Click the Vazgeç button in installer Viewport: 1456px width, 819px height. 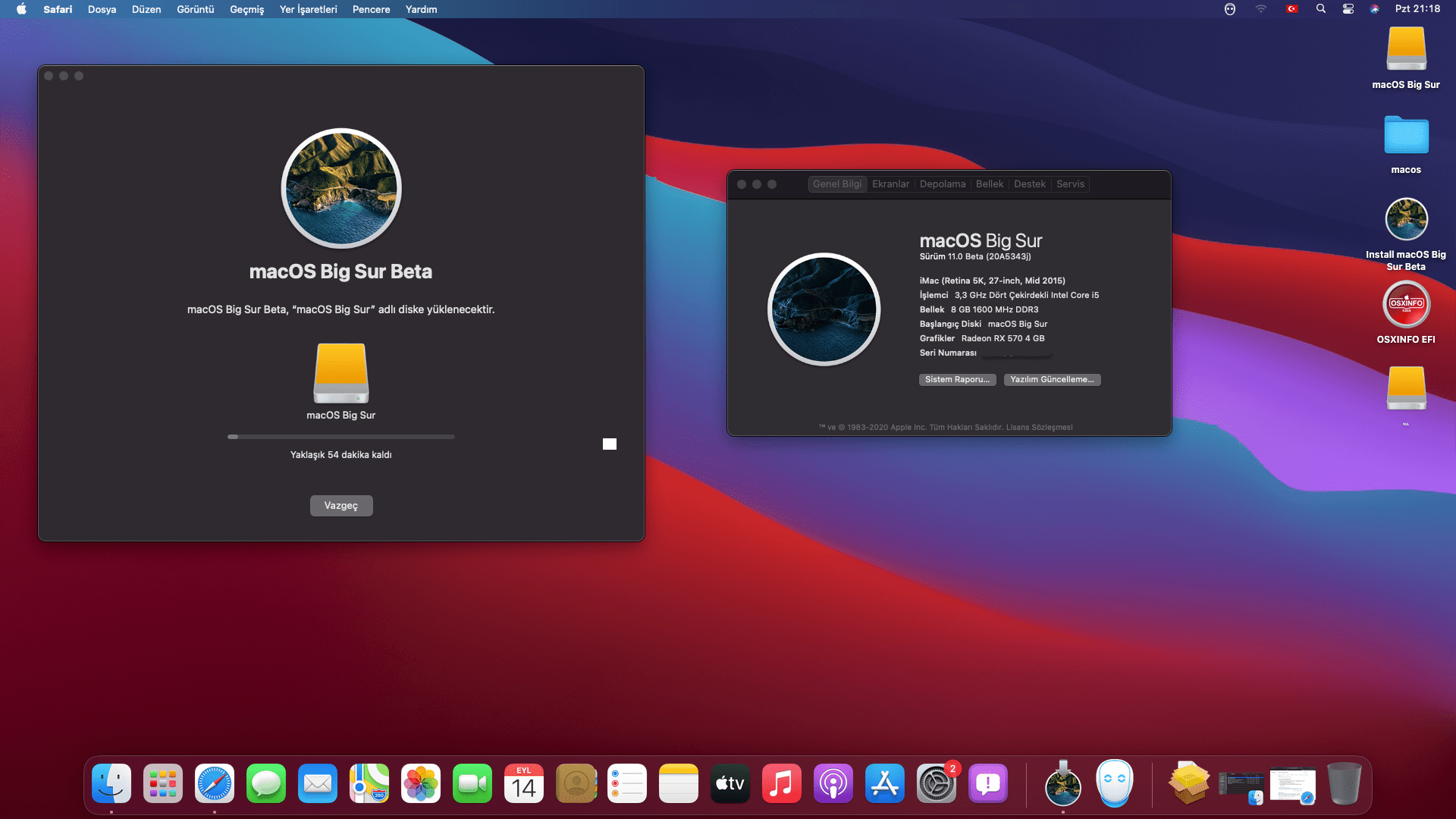point(341,506)
